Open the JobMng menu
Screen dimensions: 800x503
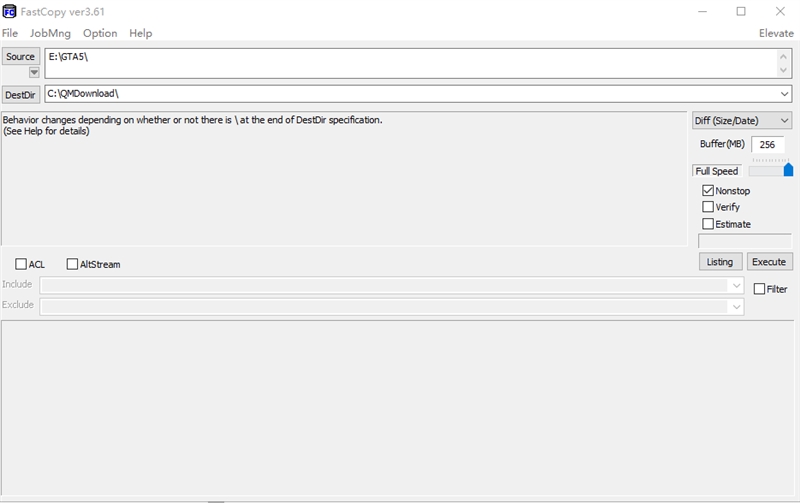[x=50, y=33]
